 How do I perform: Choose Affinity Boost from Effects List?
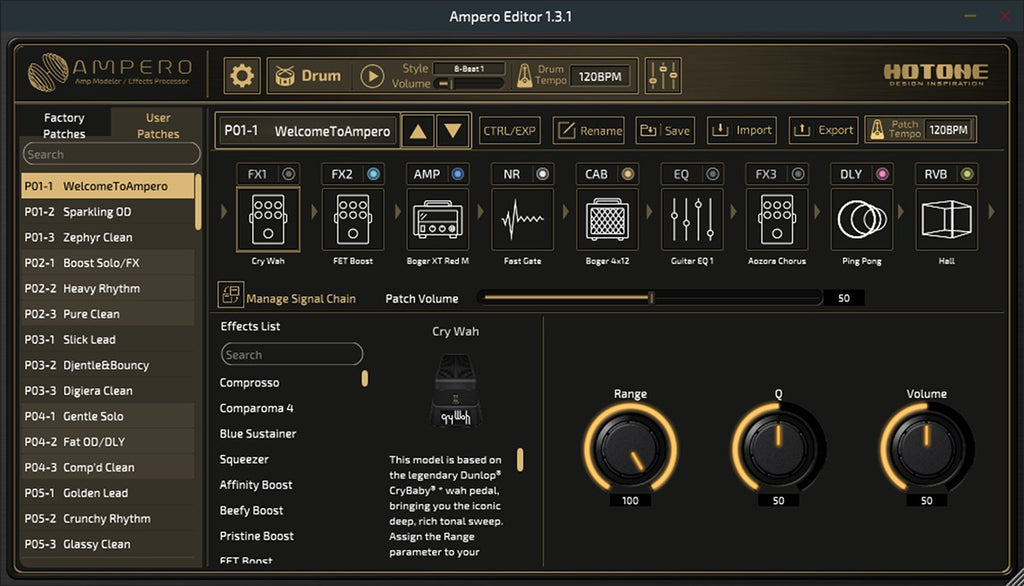(256, 485)
